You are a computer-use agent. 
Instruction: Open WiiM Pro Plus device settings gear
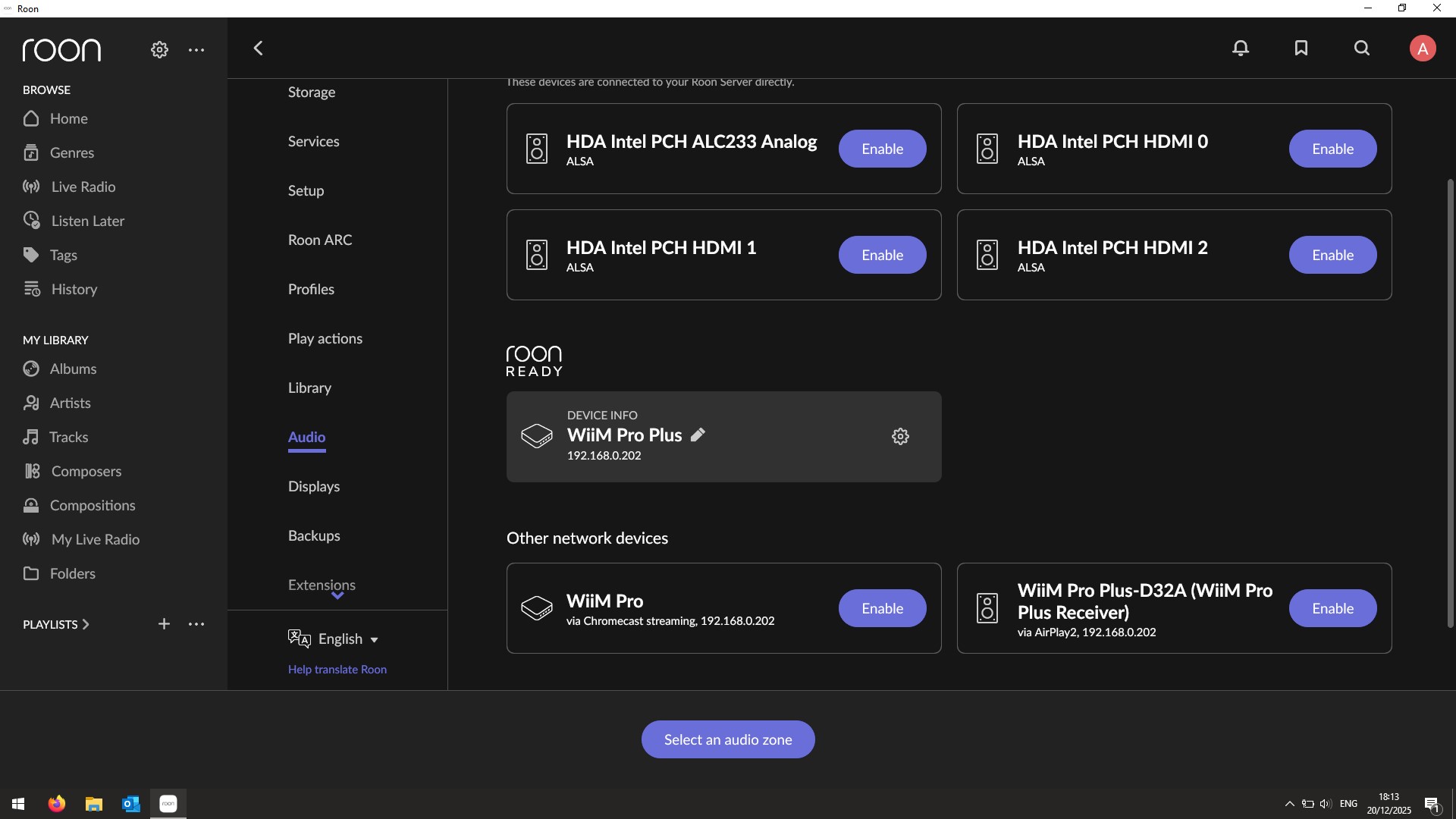pyautogui.click(x=900, y=437)
